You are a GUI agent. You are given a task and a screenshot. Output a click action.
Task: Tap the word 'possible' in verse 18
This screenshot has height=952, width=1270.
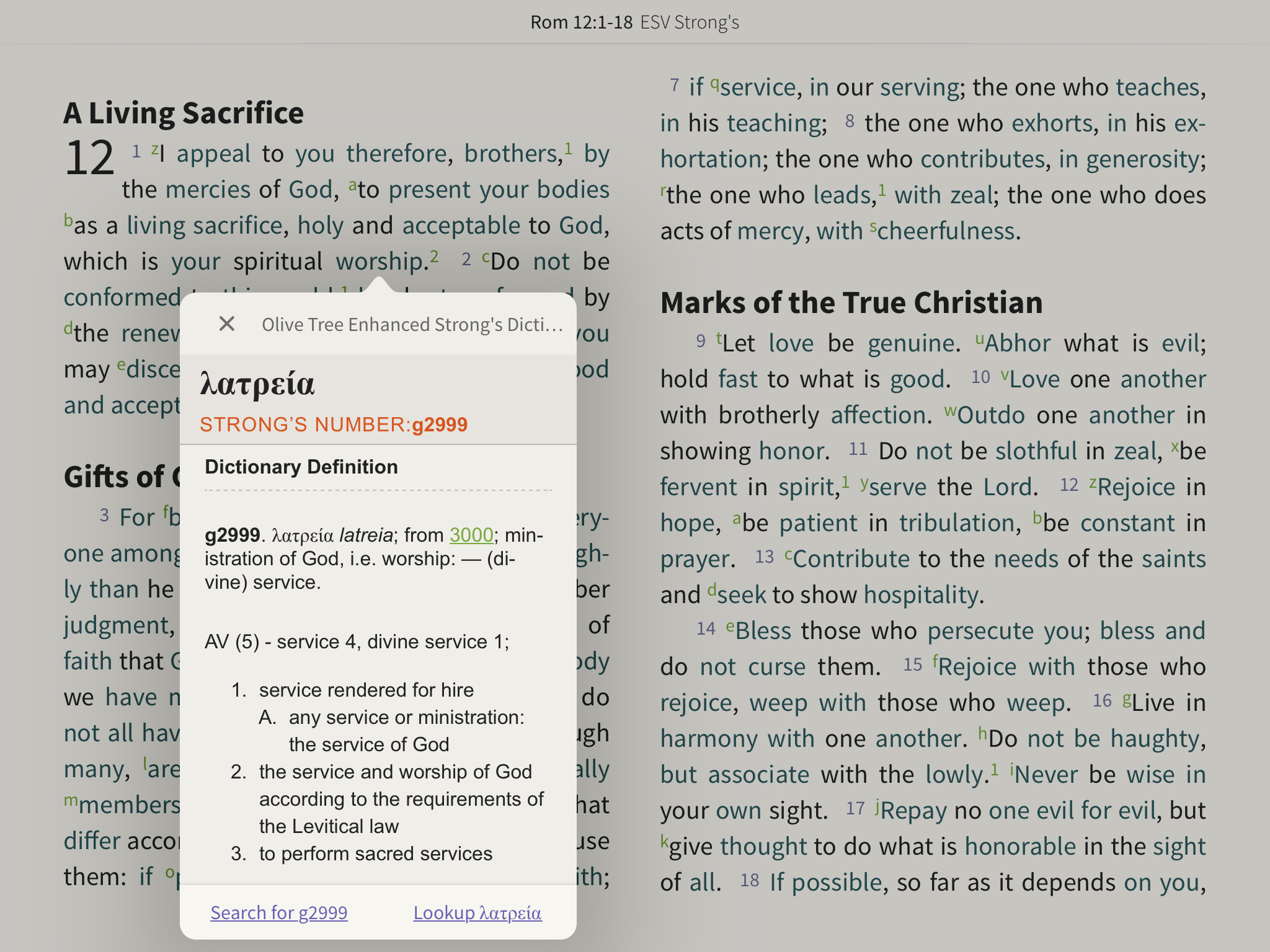[x=837, y=882]
